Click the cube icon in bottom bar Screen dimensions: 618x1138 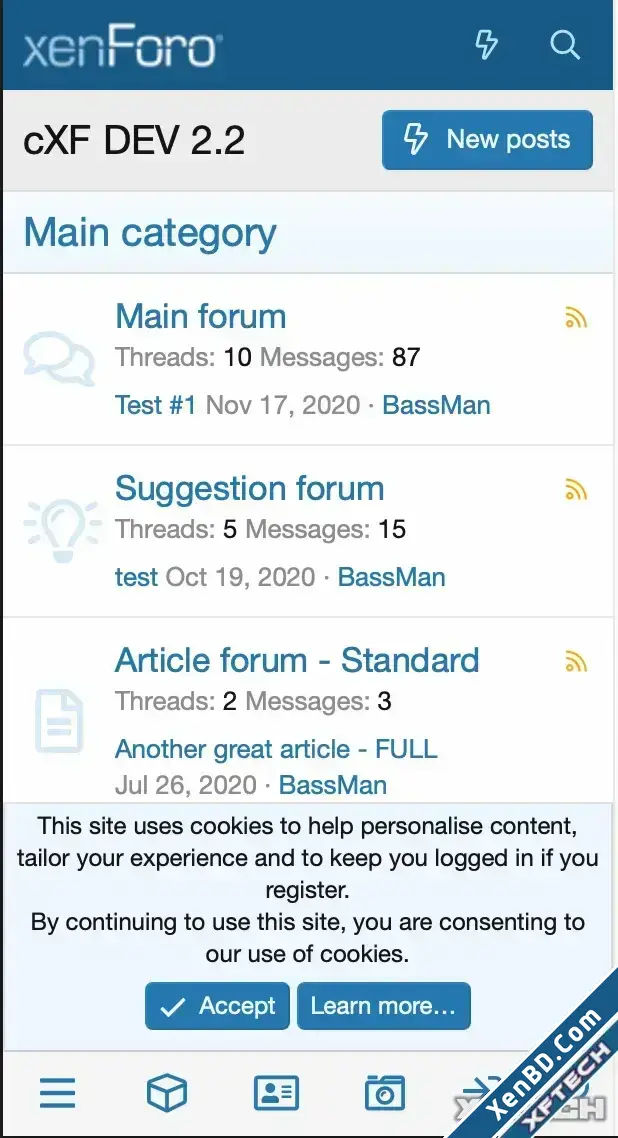tap(167, 1092)
